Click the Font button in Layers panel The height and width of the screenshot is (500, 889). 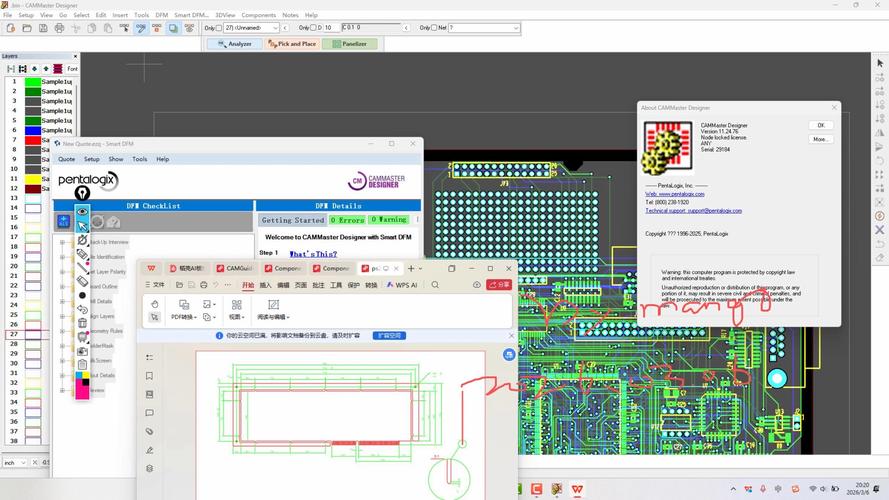point(72,69)
